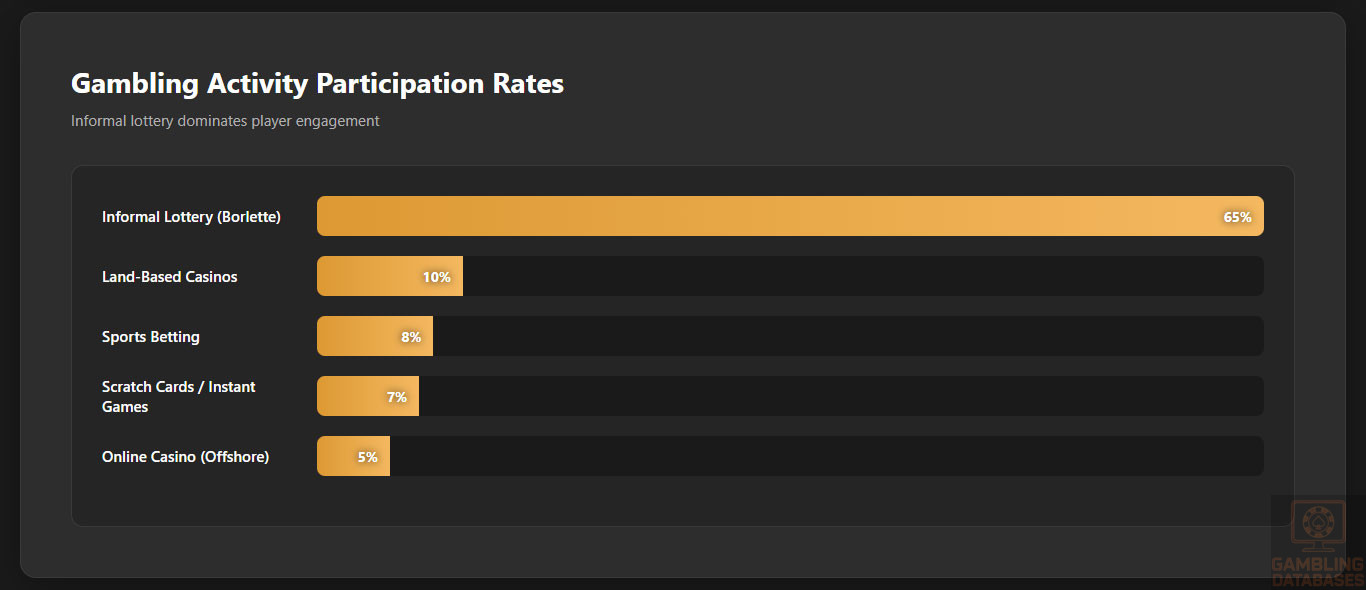Click the unfilled track of Sports Betting bar

[848, 337]
